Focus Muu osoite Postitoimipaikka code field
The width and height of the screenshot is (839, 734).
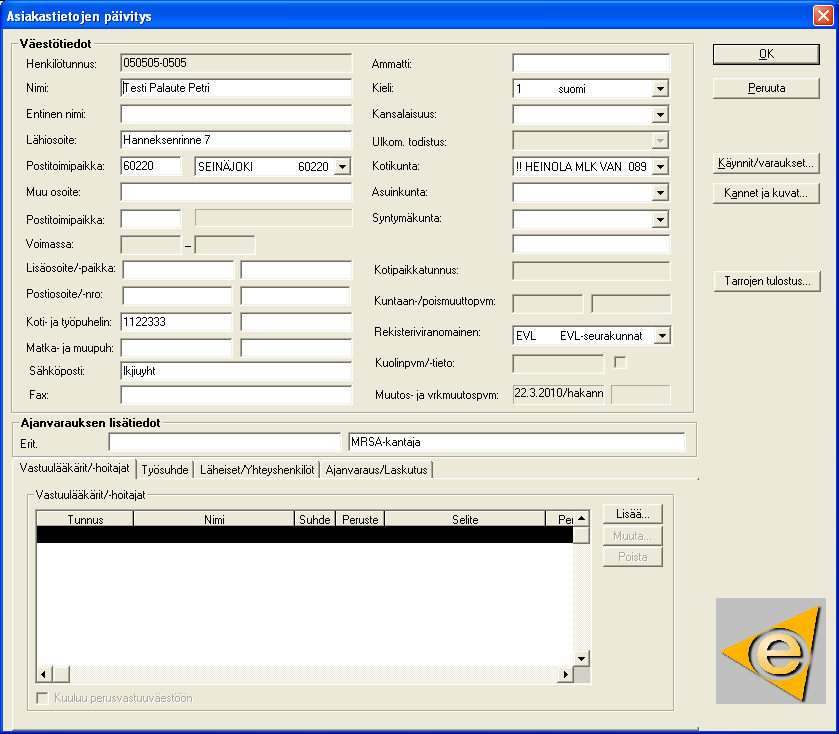point(151,219)
